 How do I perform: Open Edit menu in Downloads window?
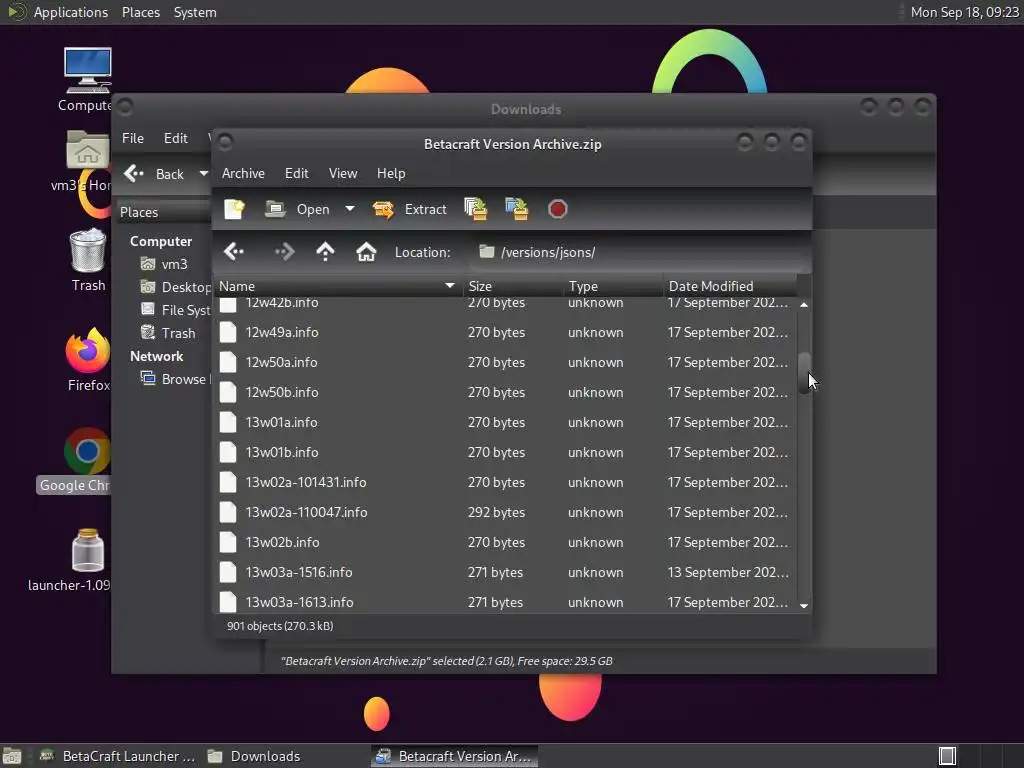click(176, 138)
